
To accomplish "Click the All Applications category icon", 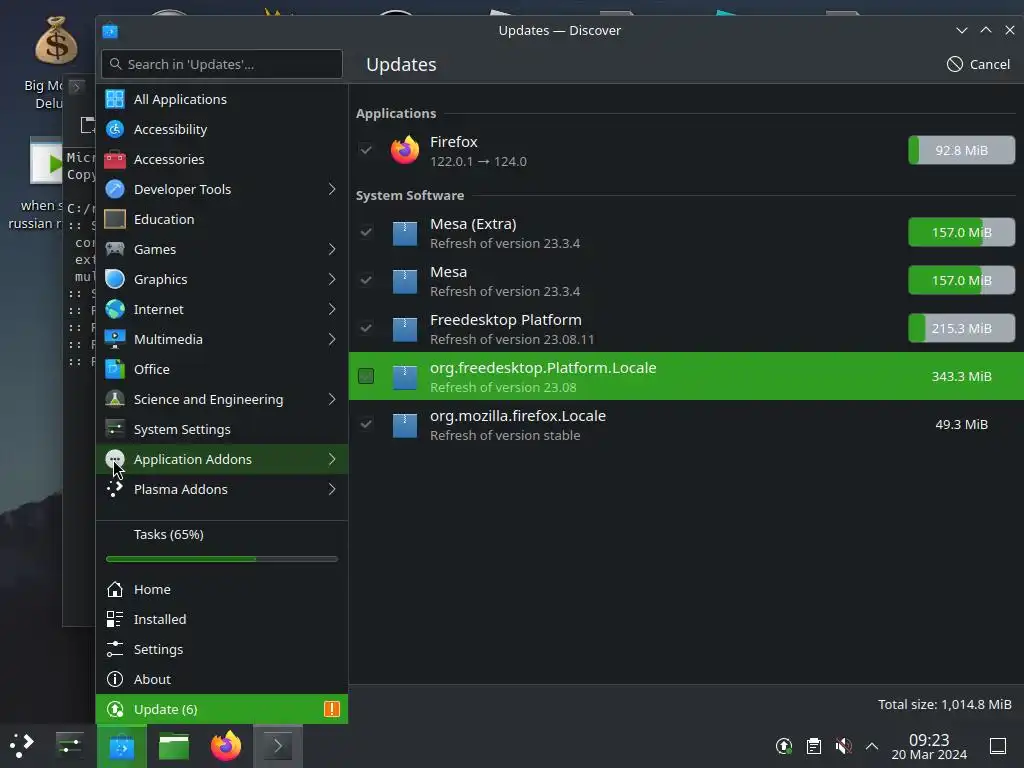I will pos(115,99).
